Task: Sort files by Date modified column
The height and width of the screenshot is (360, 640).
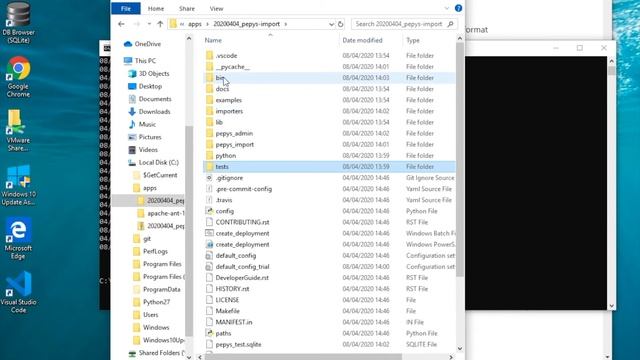Action: click(370, 40)
